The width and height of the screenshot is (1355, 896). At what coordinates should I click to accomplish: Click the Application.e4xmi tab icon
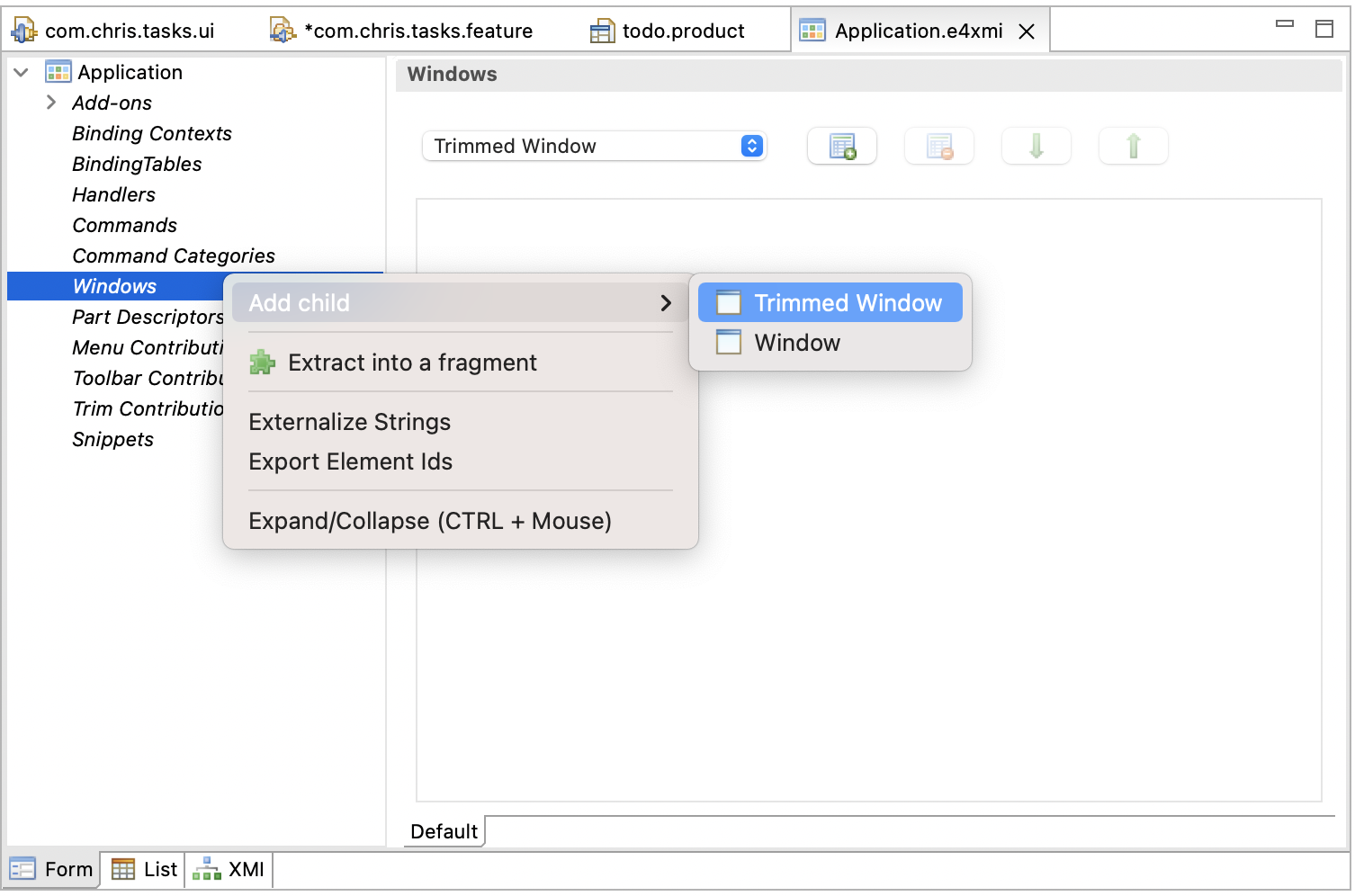coord(812,31)
